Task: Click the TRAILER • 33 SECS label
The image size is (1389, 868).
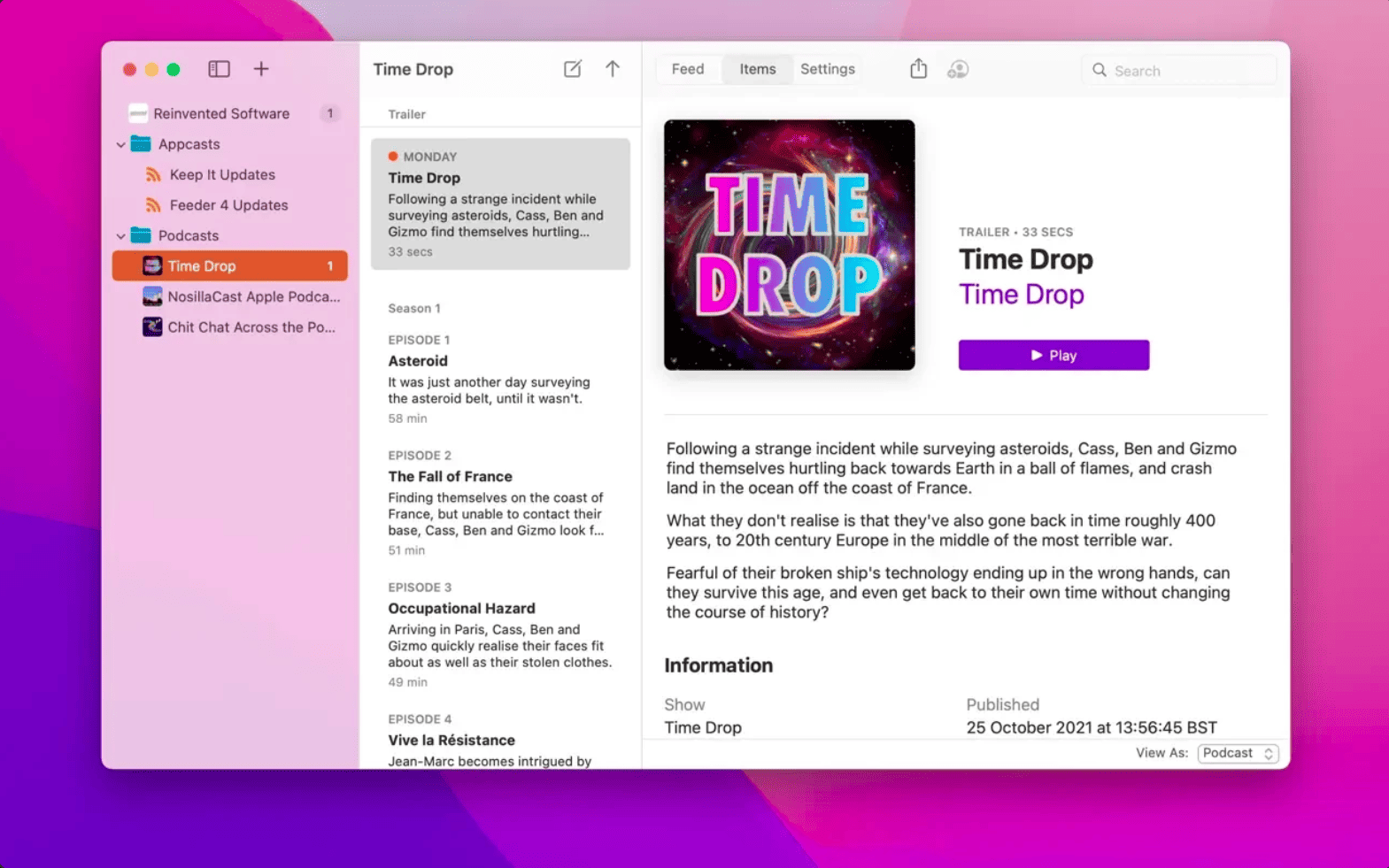Action: [x=1015, y=232]
